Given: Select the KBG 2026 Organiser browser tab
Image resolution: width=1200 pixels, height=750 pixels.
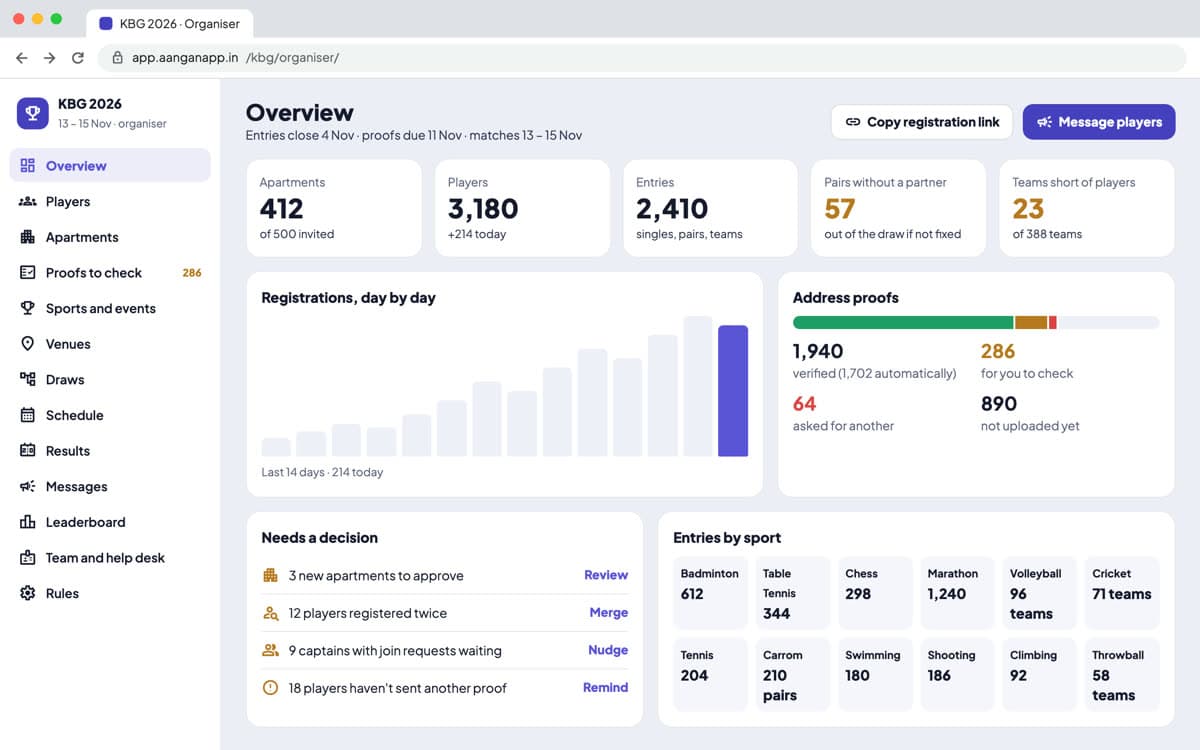Looking at the screenshot, I should point(170,24).
